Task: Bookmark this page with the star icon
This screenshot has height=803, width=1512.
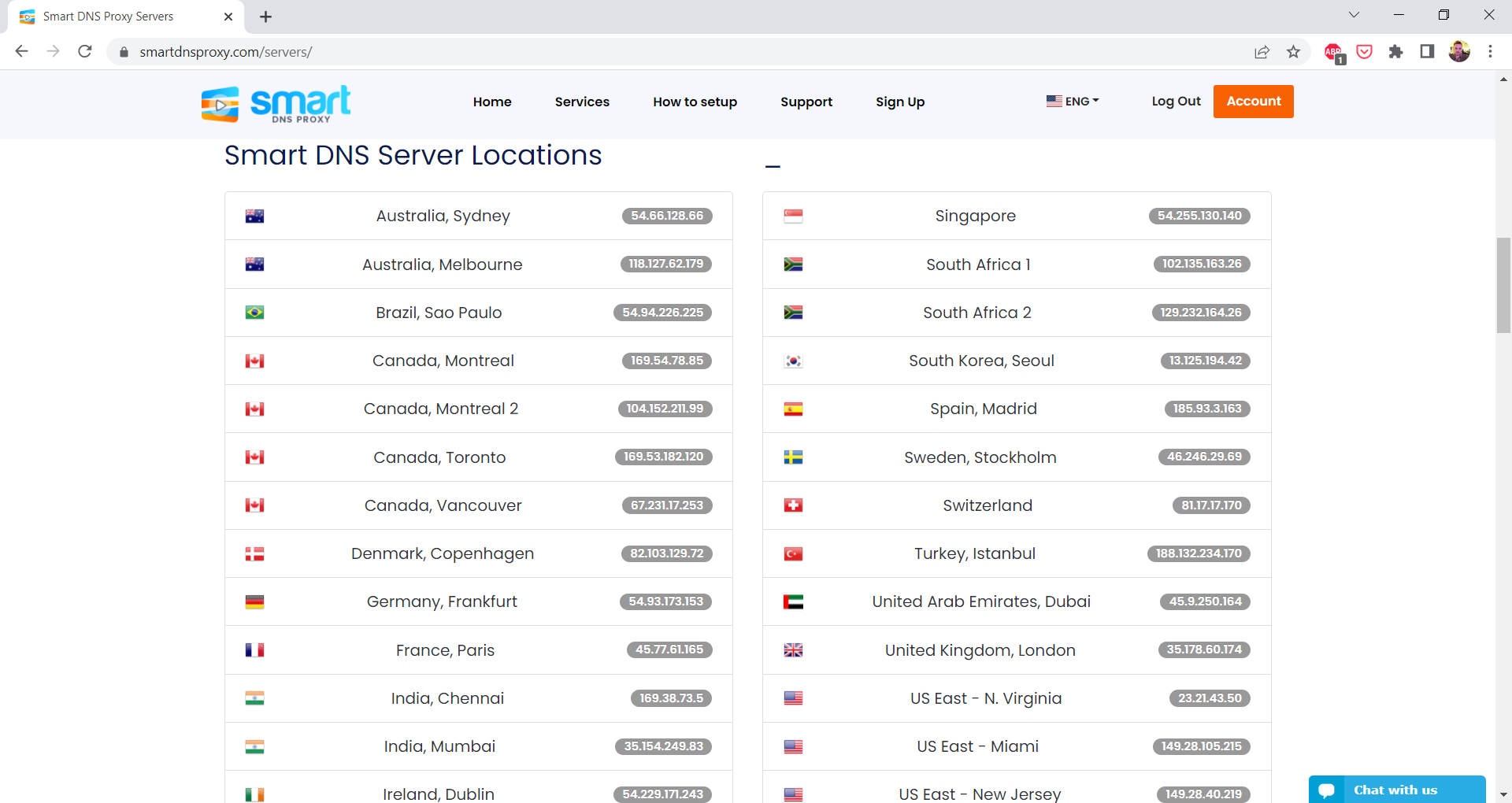Action: [1293, 52]
